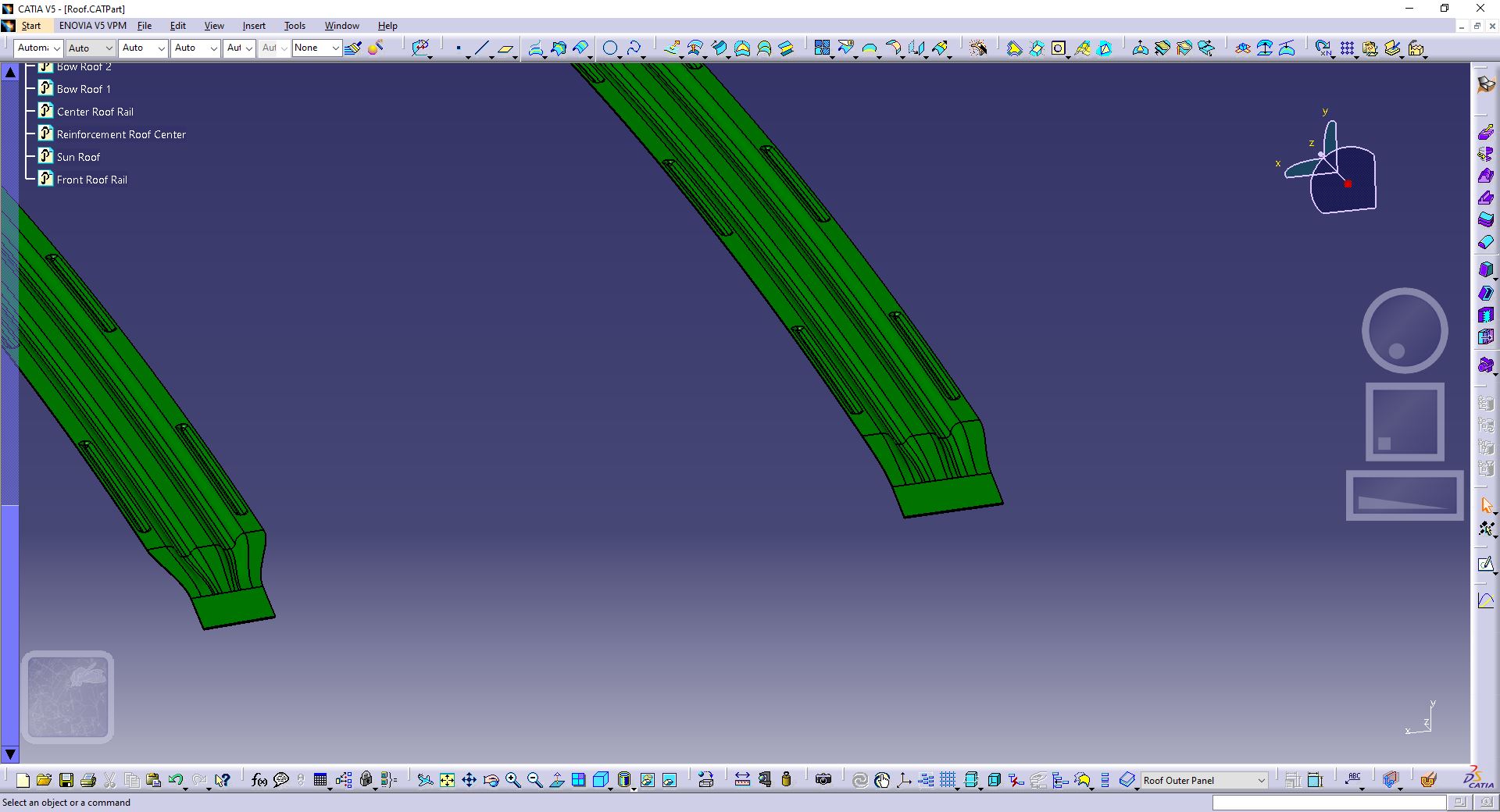Viewport: 1500px width, 812px height.
Task: Expand the Undo history flyout arrow
Action: 186,789
